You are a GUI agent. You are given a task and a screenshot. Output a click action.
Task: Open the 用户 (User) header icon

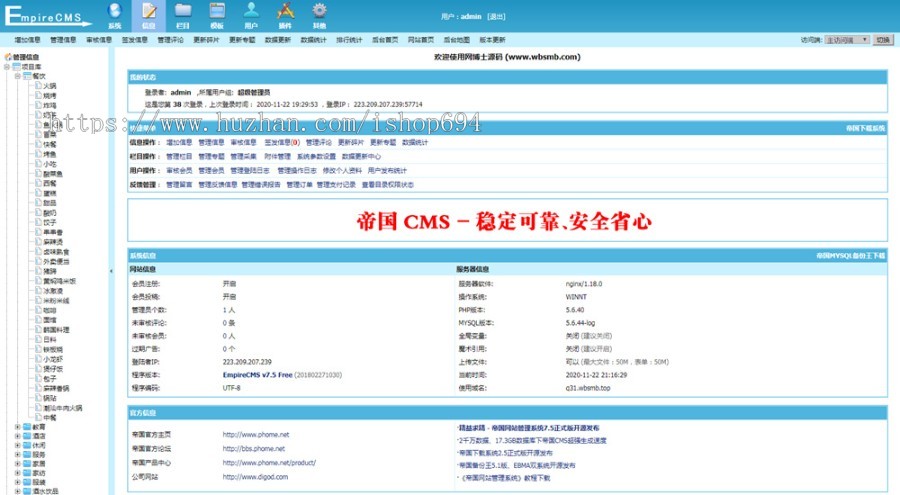coord(251,14)
